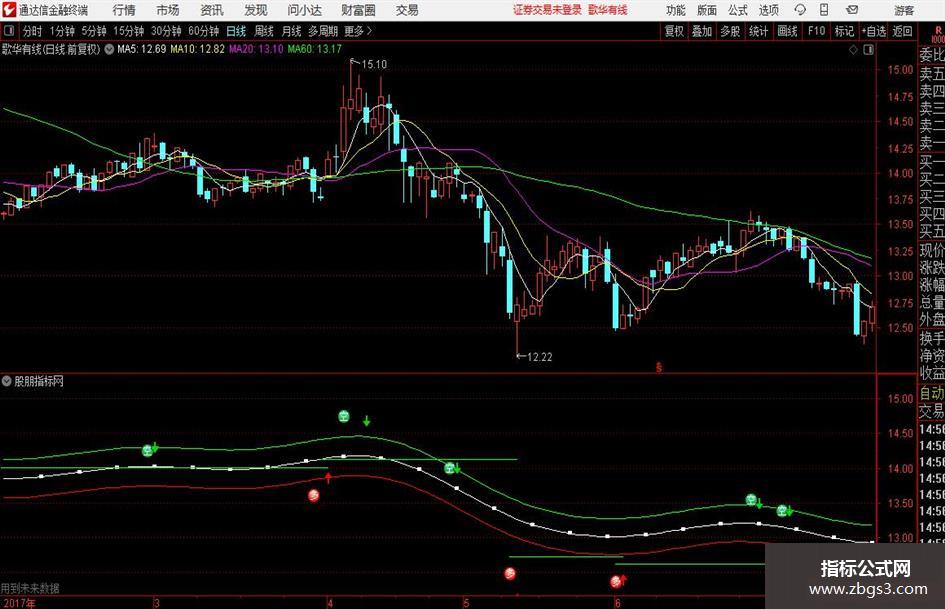Open the 资讯 menu
The height and width of the screenshot is (609, 945).
(x=212, y=10)
